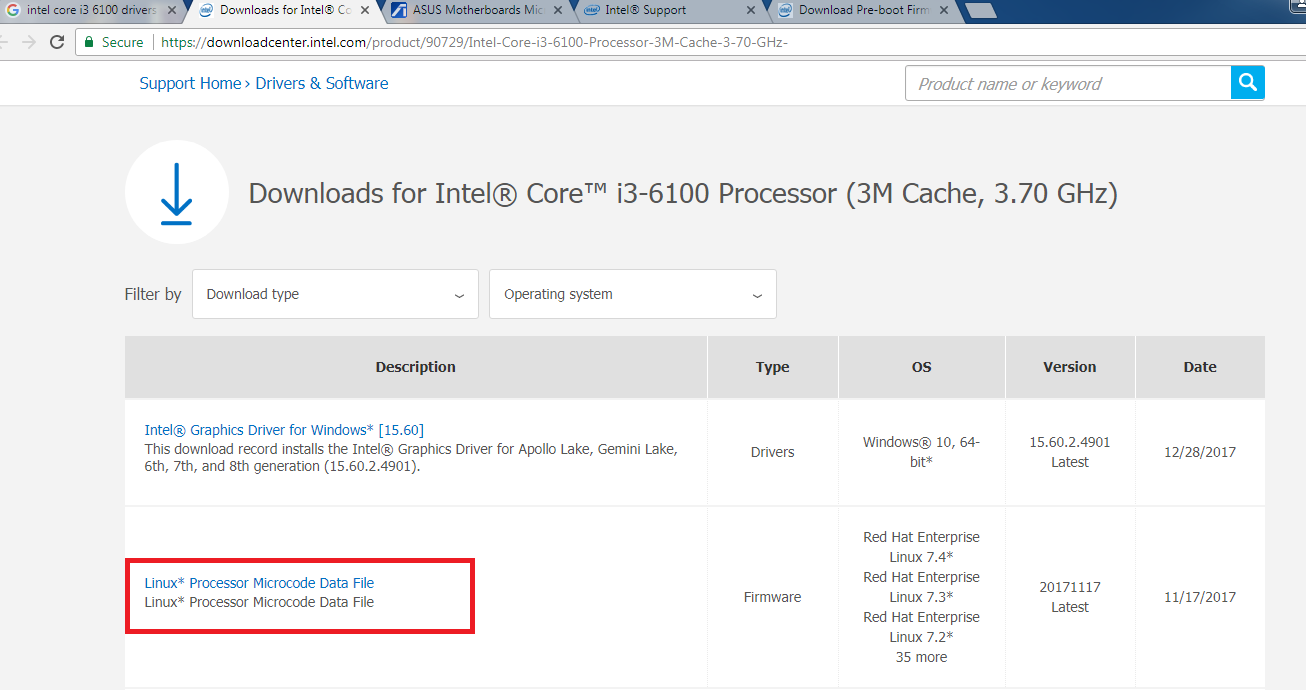The image size is (1306, 690).
Task: Click the Firmware type cell
Action: 773,597
